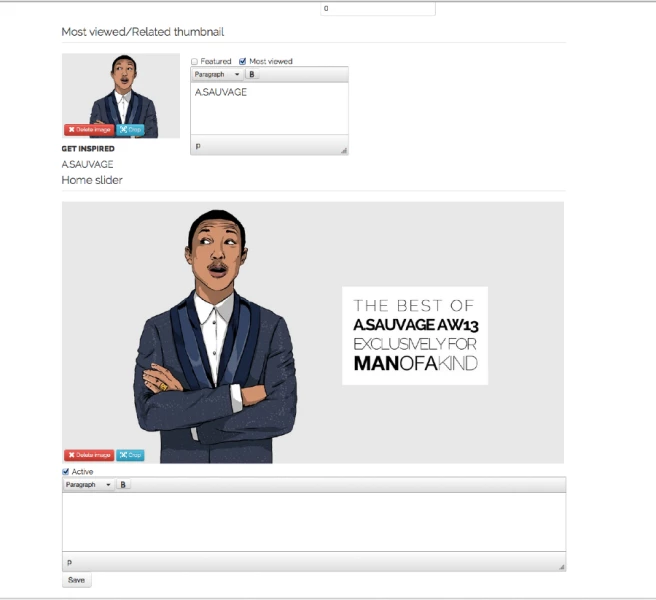
Task: Untick the Most viewed checkbox
Action: [x=242, y=62]
